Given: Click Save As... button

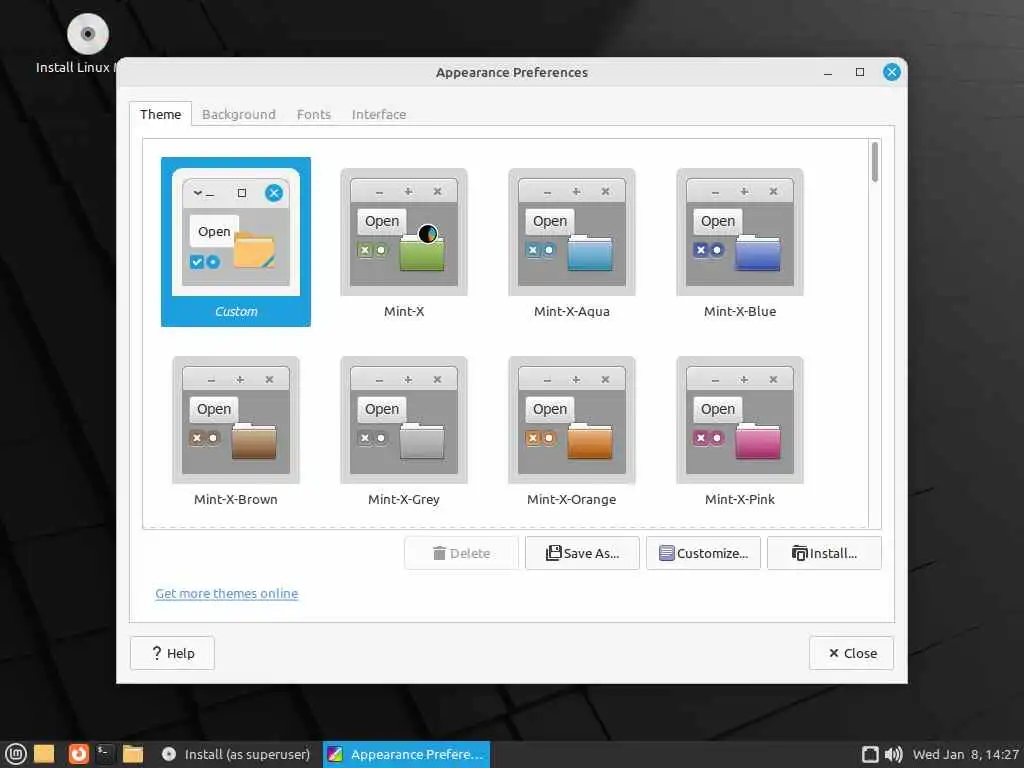Looking at the screenshot, I should pos(582,553).
